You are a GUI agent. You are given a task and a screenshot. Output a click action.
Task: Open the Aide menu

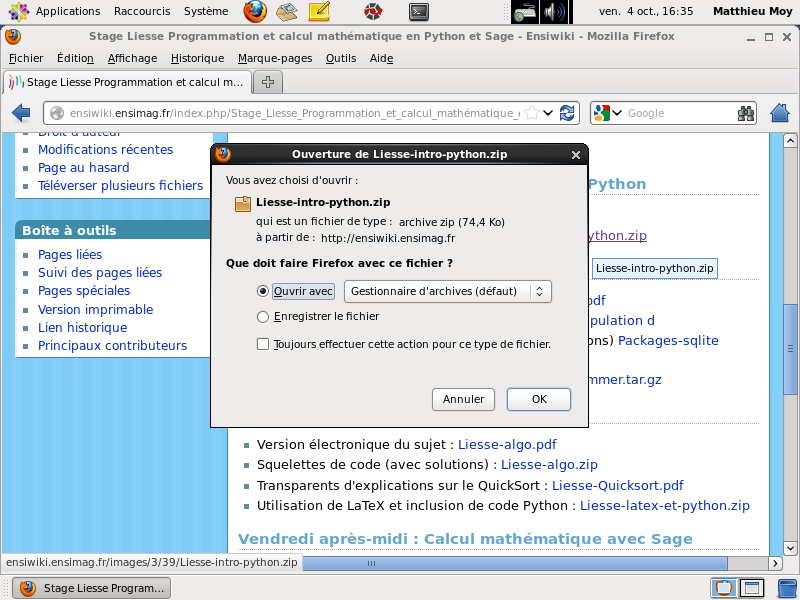pos(381,58)
